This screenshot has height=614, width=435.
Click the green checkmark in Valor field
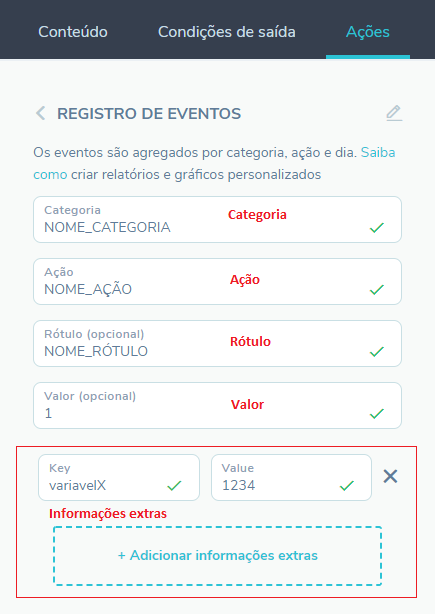(377, 413)
